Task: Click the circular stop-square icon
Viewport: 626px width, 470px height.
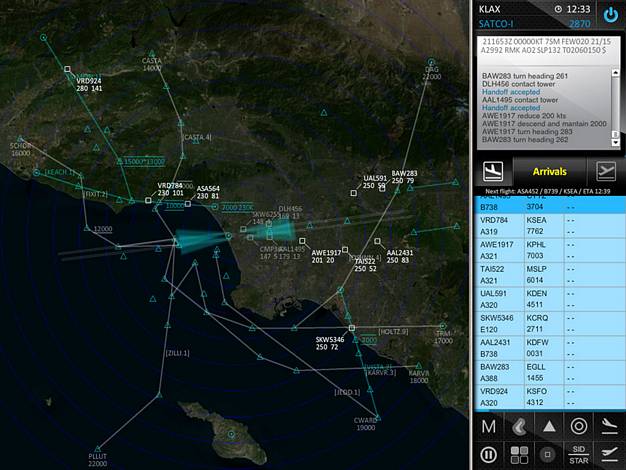Action: click(x=548, y=455)
